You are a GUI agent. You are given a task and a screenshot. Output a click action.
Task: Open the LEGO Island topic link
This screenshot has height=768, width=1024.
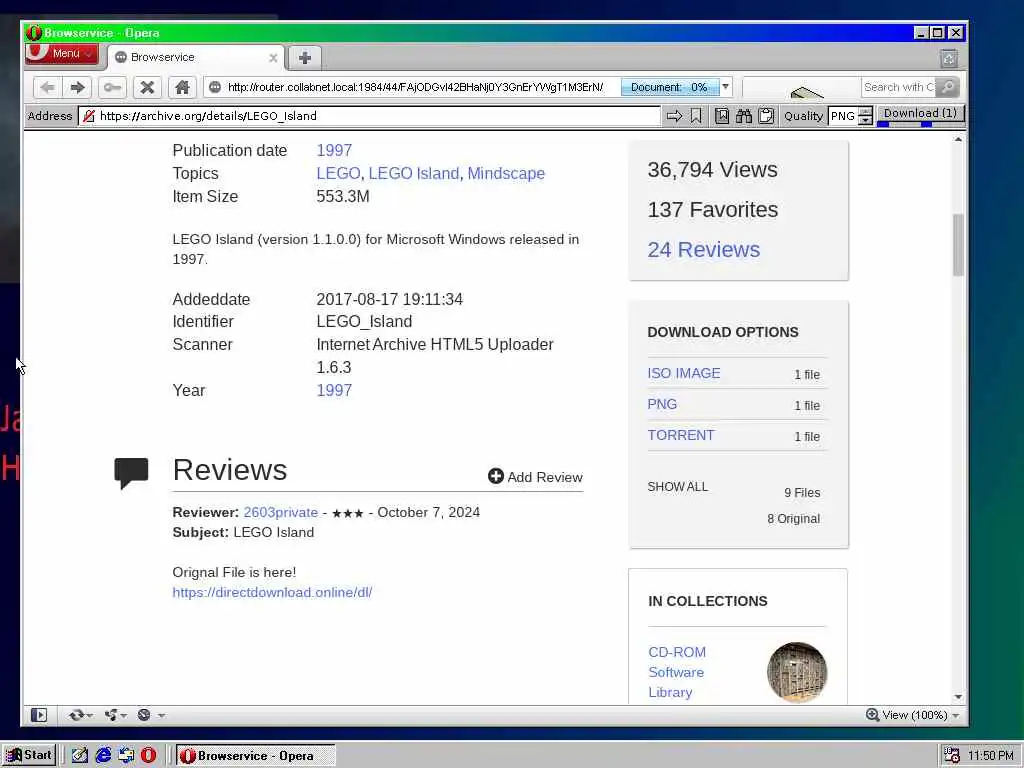point(413,173)
